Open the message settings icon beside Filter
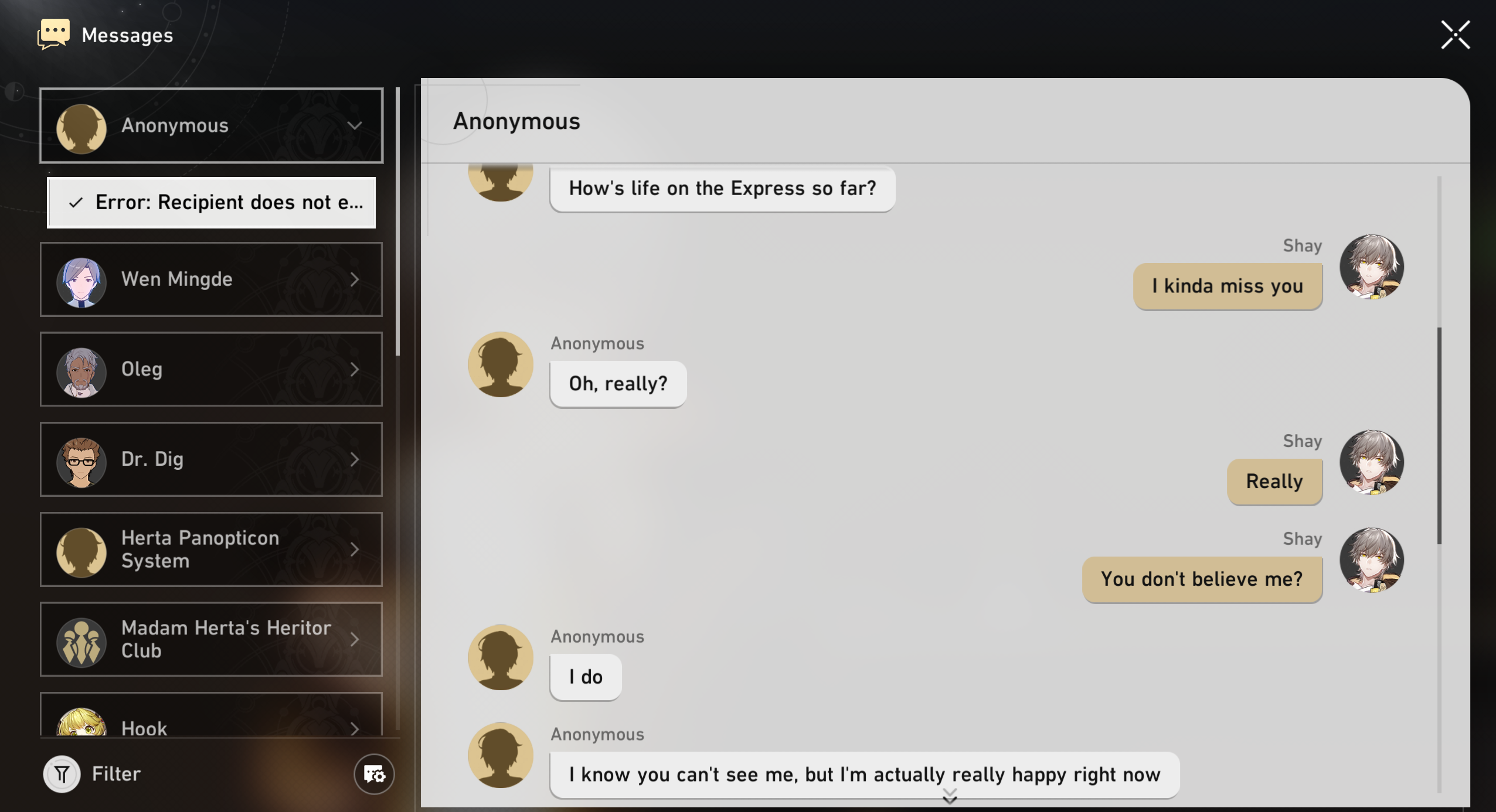 (x=374, y=774)
